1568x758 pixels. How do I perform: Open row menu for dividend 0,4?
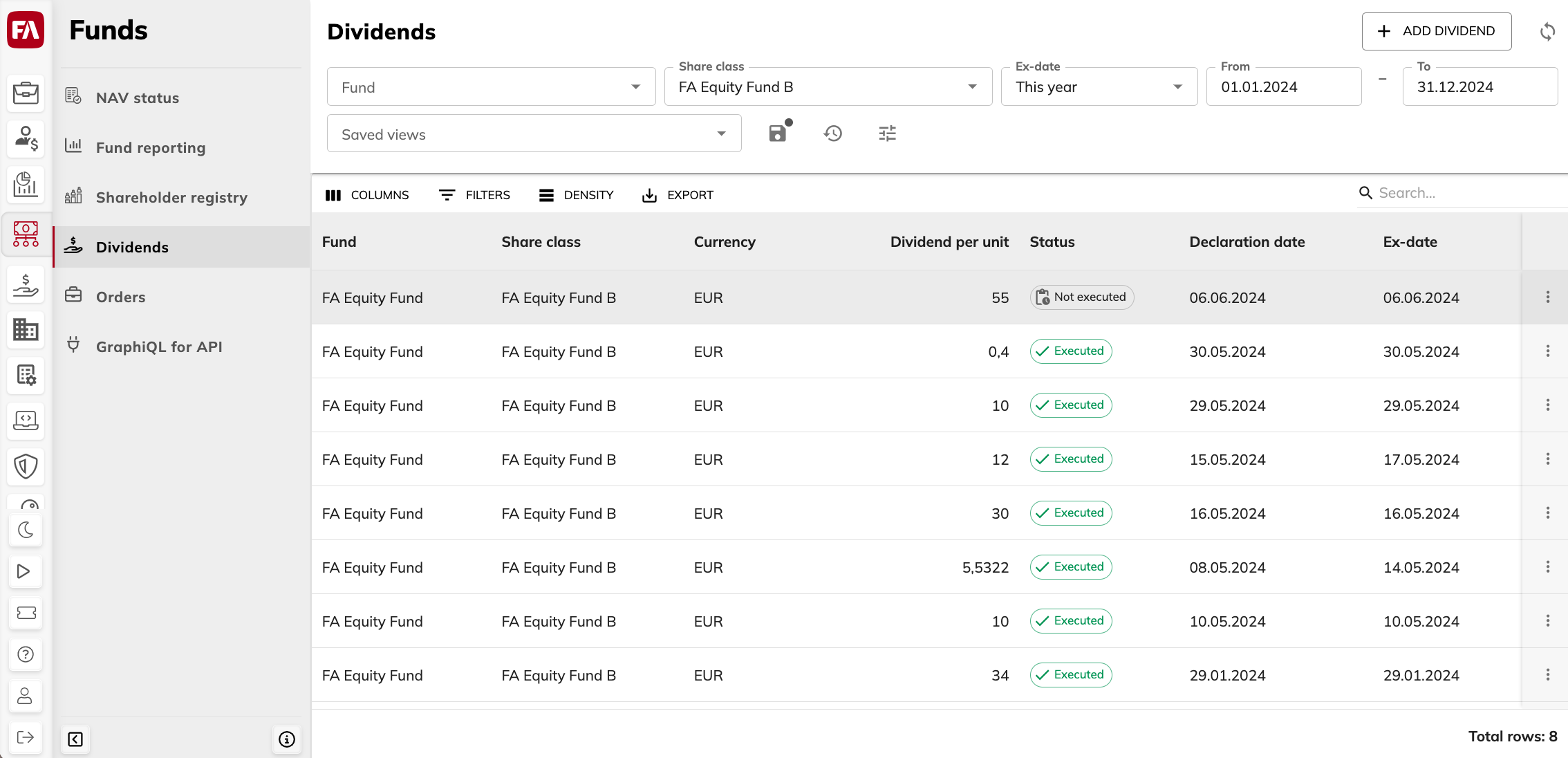click(x=1547, y=351)
